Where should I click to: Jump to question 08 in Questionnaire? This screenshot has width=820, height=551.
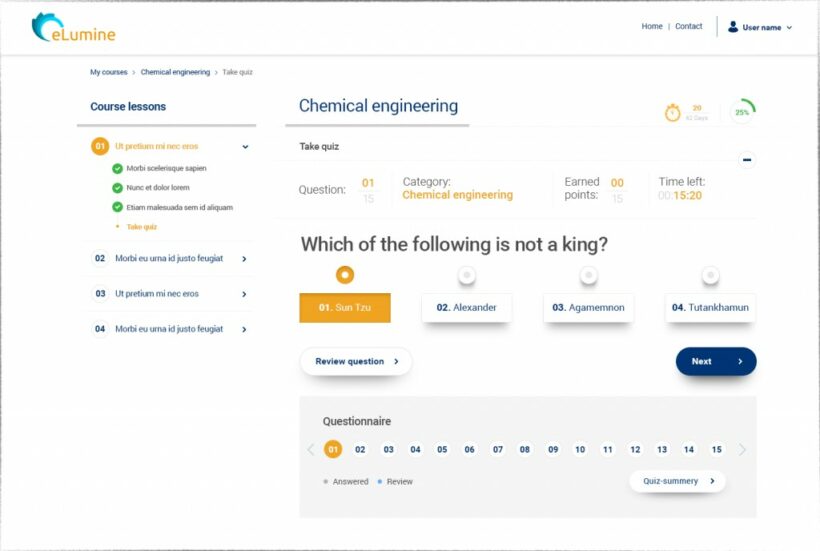click(x=525, y=450)
